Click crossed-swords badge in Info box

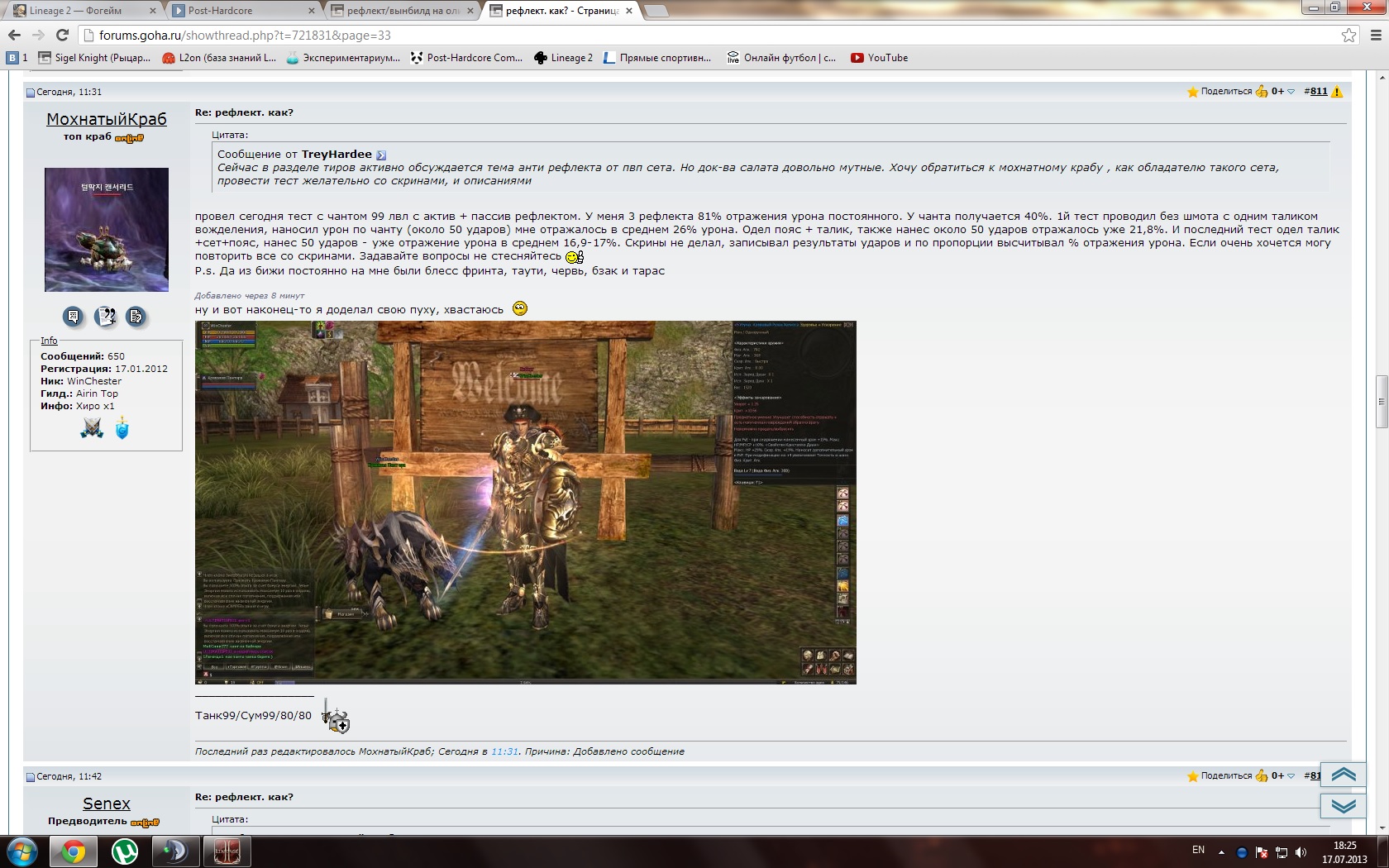92,427
